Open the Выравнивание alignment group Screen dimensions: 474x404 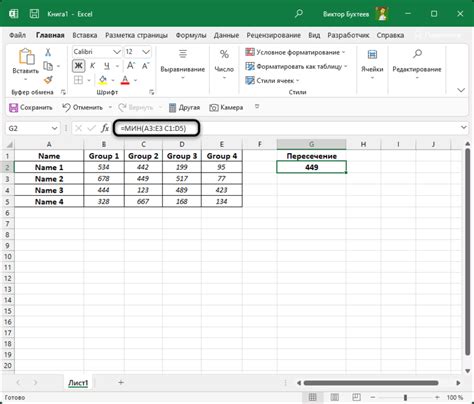pyautogui.click(x=183, y=65)
